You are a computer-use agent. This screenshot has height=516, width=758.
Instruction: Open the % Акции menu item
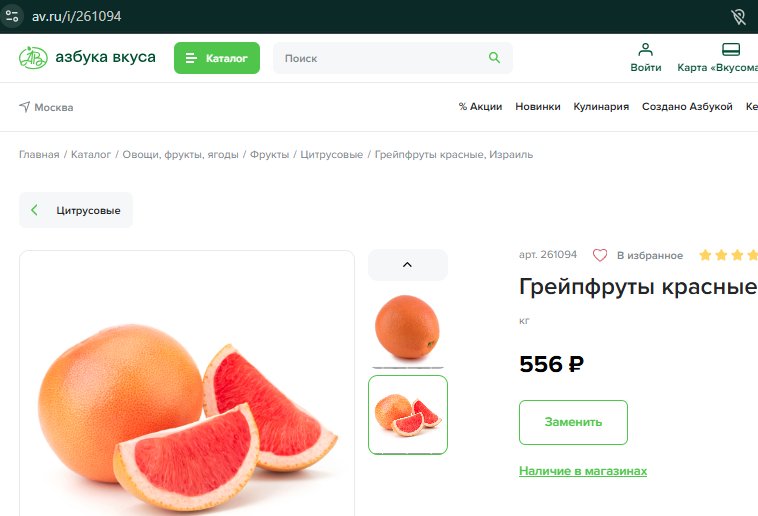(x=480, y=106)
